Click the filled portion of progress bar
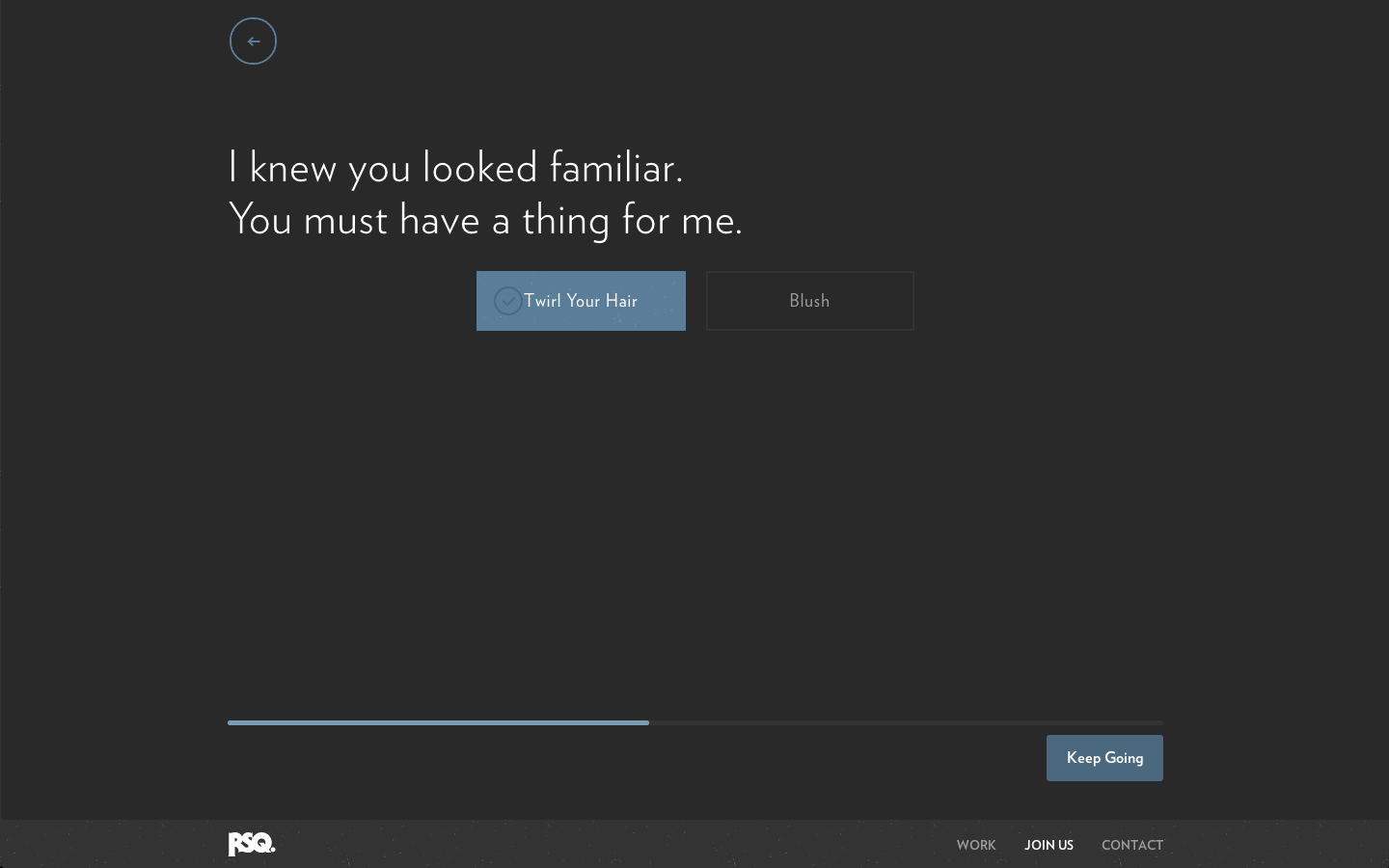This screenshot has width=1389, height=868. pyautogui.click(x=438, y=722)
